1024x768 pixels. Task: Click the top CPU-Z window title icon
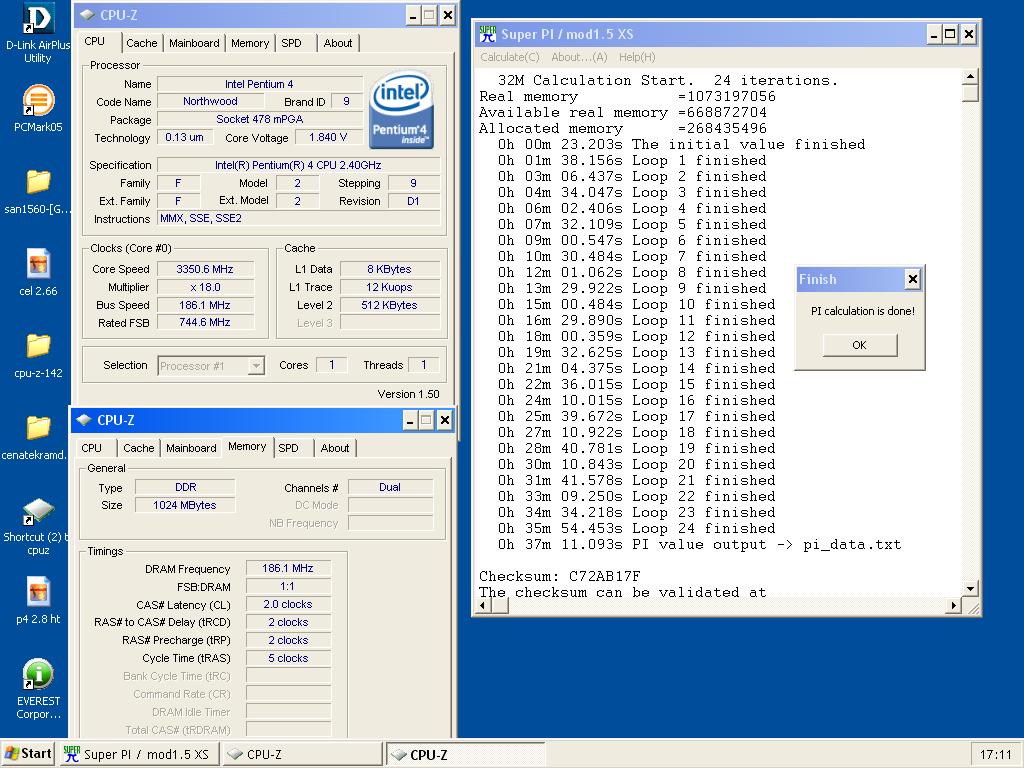(x=87, y=15)
